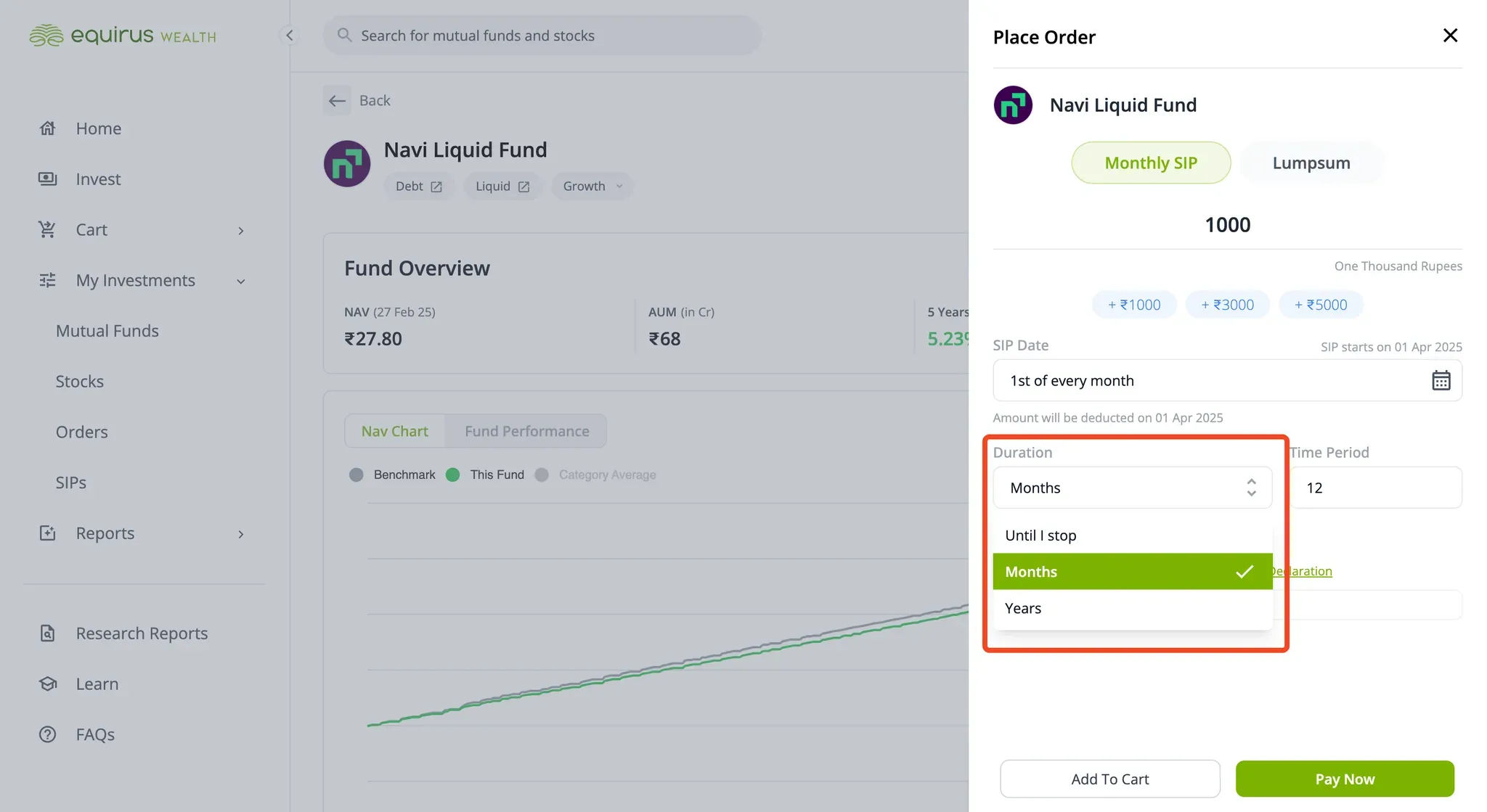Click the Home icon in the sidebar
Screen dimensions: 1487x812
tap(47, 128)
